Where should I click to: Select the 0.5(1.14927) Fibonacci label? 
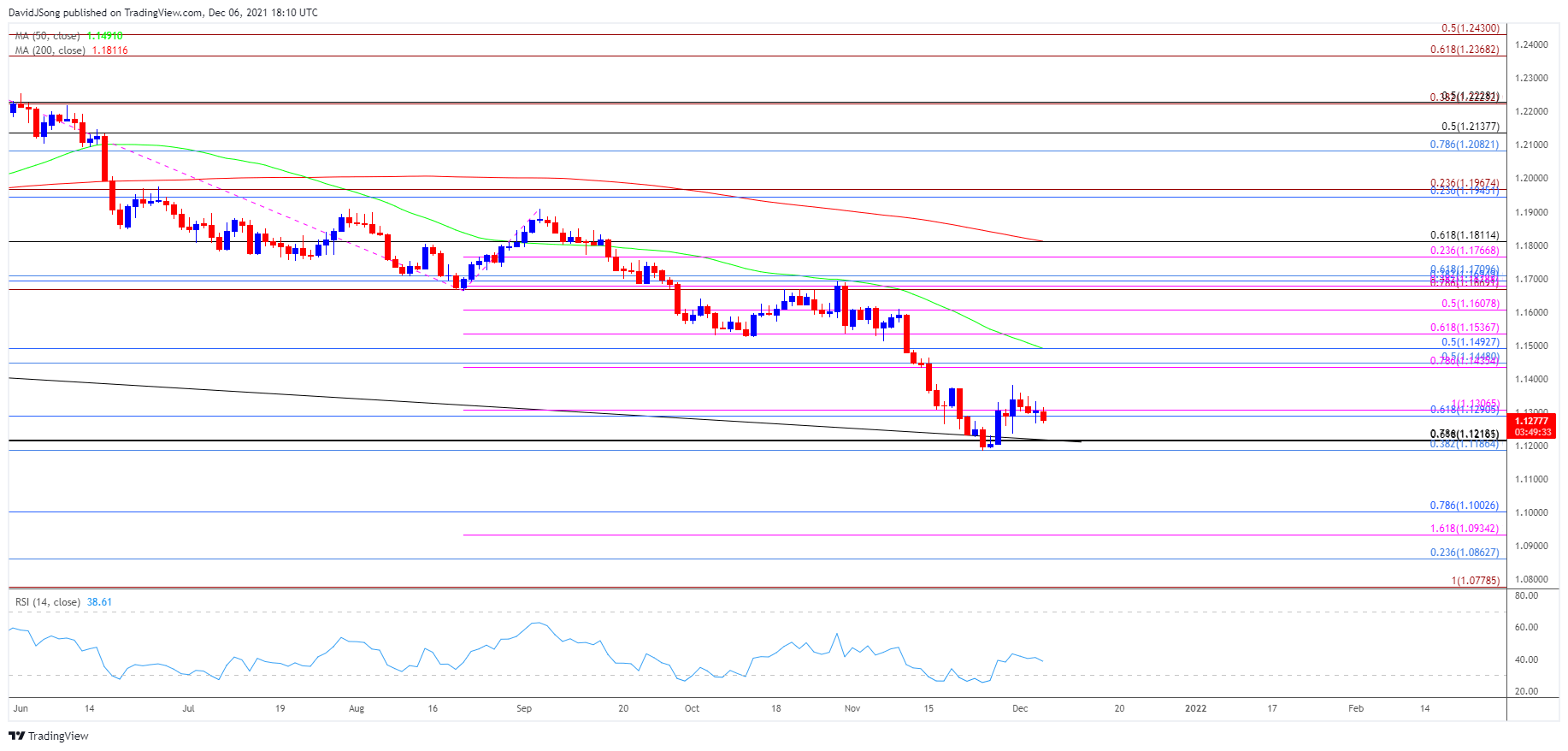(x=1470, y=342)
